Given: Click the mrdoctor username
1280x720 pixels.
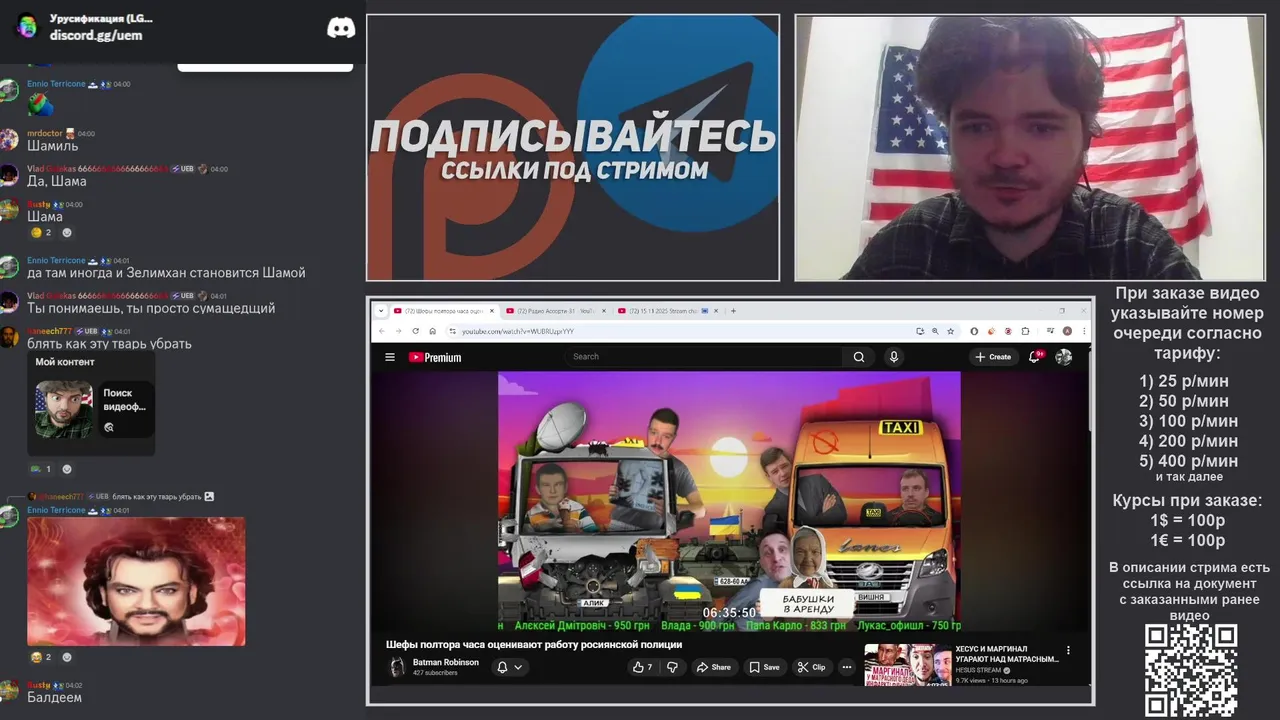Looking at the screenshot, I should pos(44,133).
